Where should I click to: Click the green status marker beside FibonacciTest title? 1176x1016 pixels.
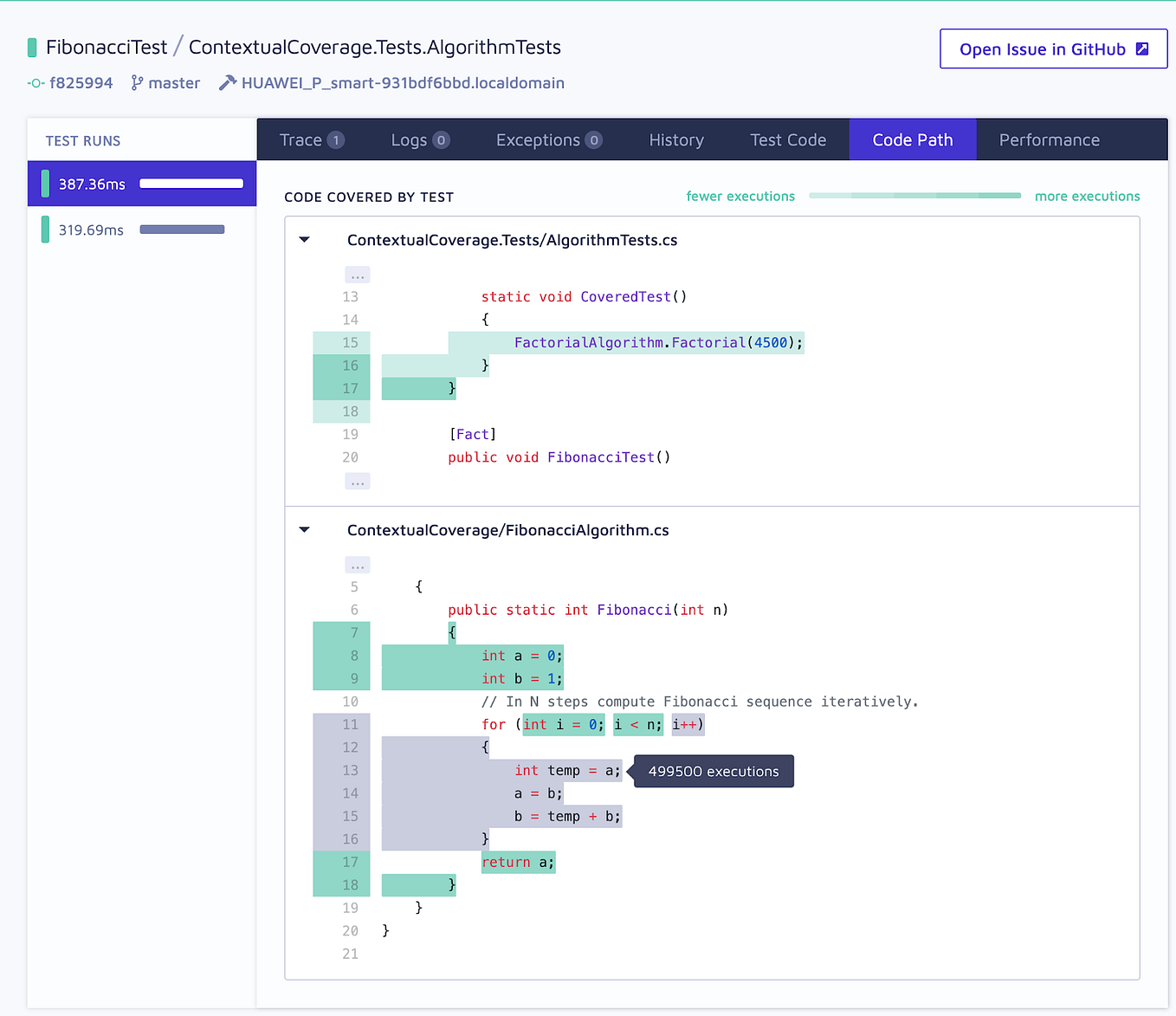[33, 47]
